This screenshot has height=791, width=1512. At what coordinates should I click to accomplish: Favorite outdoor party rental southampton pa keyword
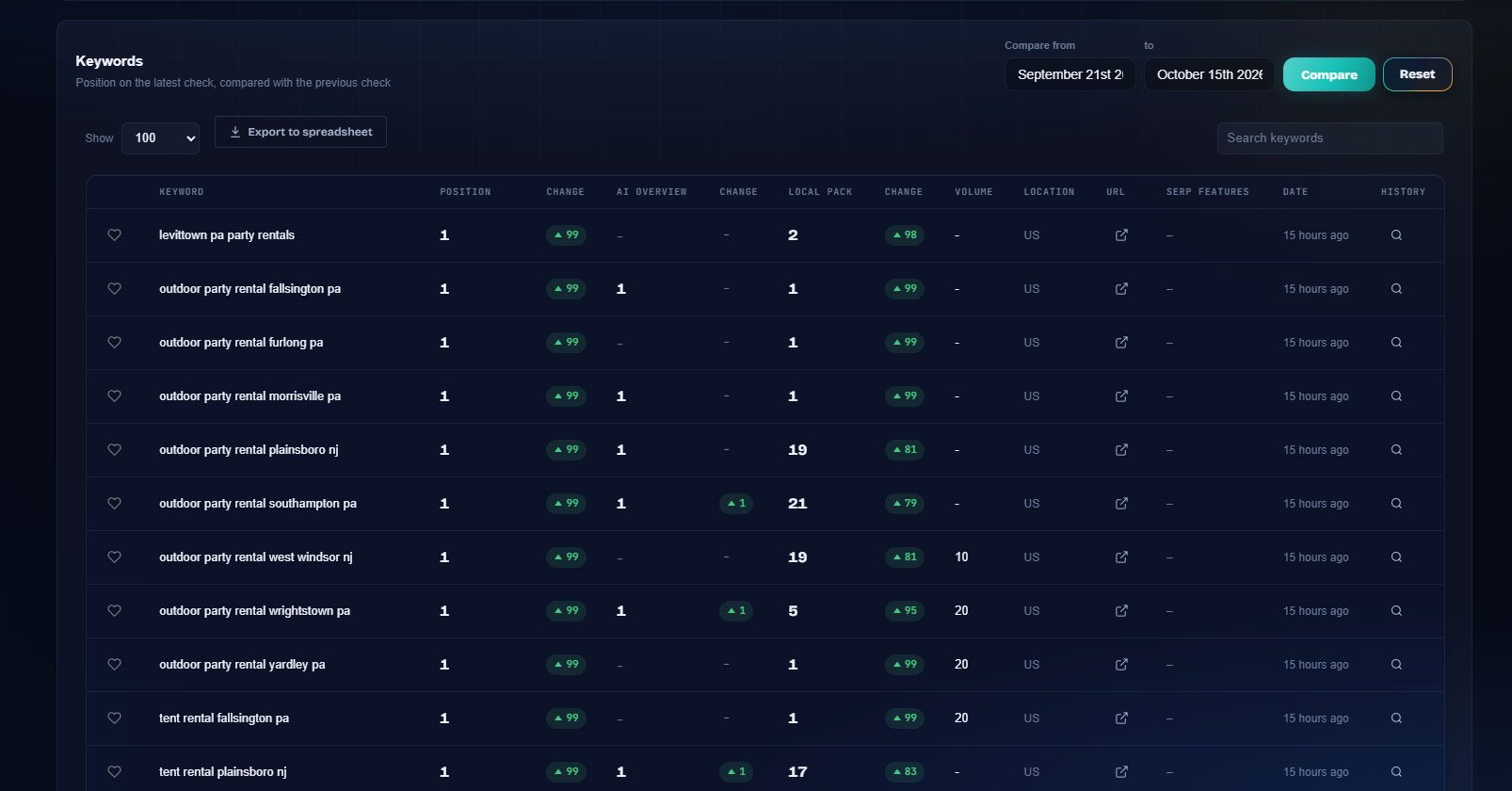coord(114,504)
